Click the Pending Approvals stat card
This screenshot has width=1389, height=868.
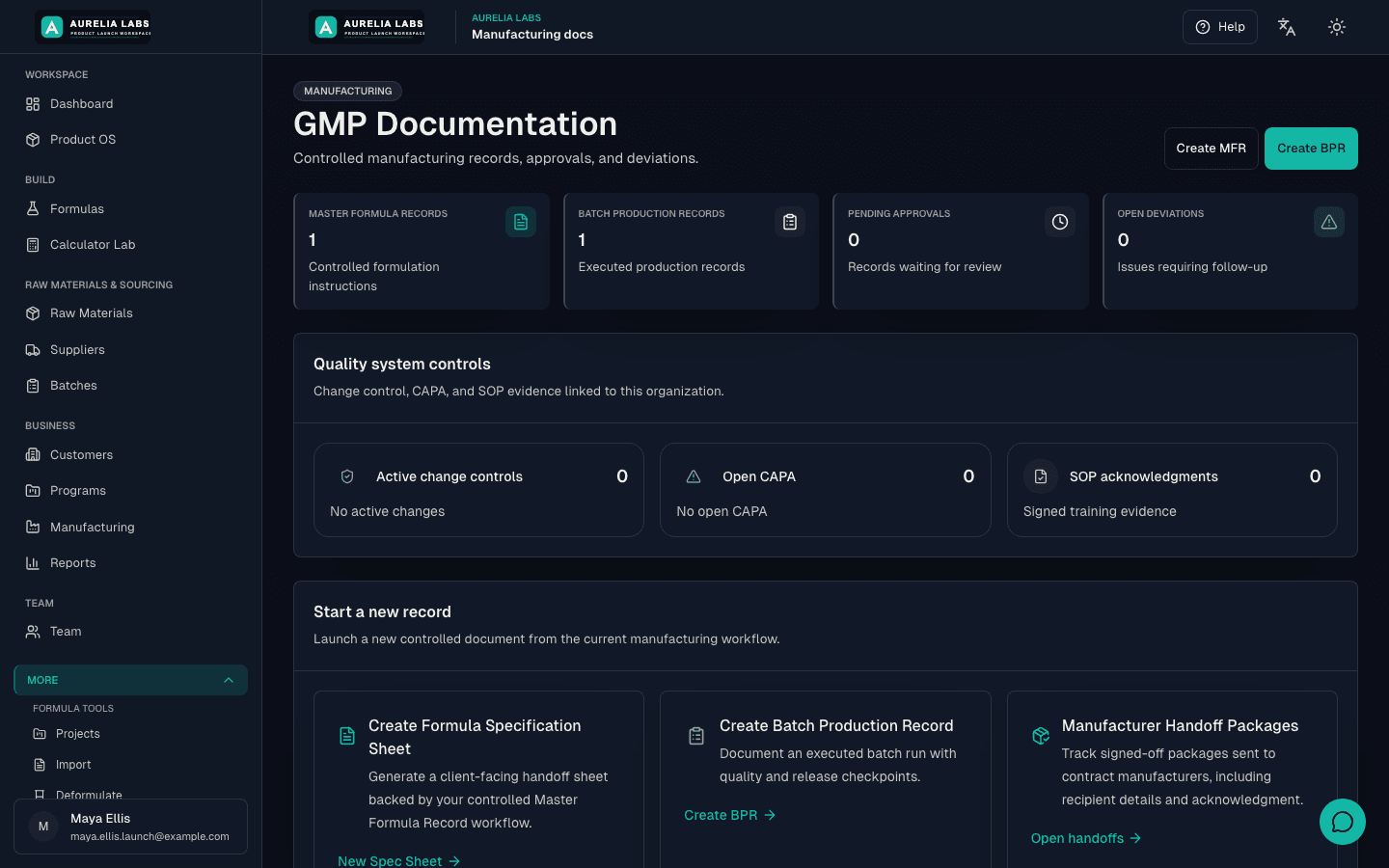[x=961, y=251]
